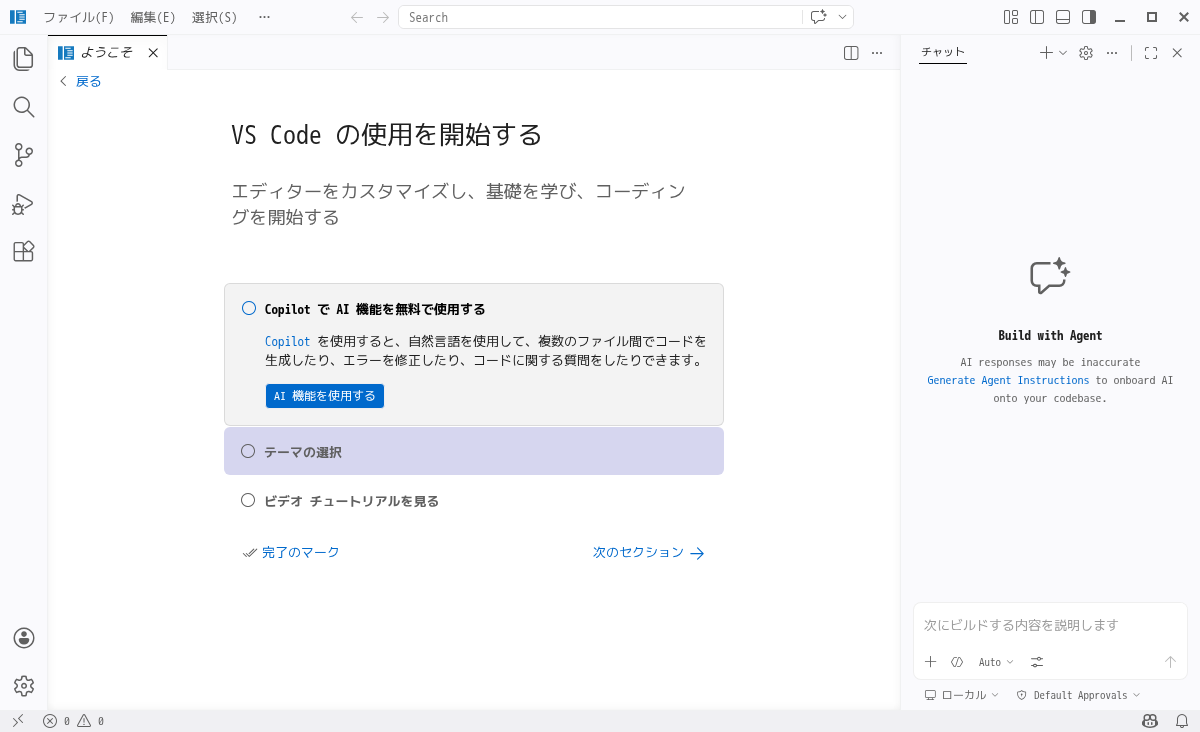The image size is (1200, 732).
Task: Click the テーマの選択 step title text
Action: (x=303, y=452)
